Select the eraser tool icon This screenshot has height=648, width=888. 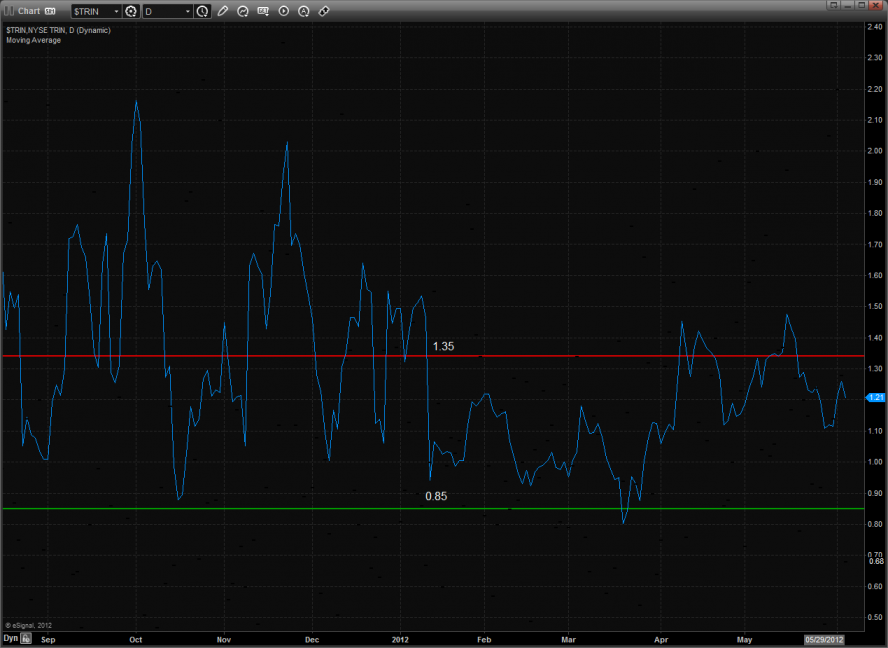(324, 11)
